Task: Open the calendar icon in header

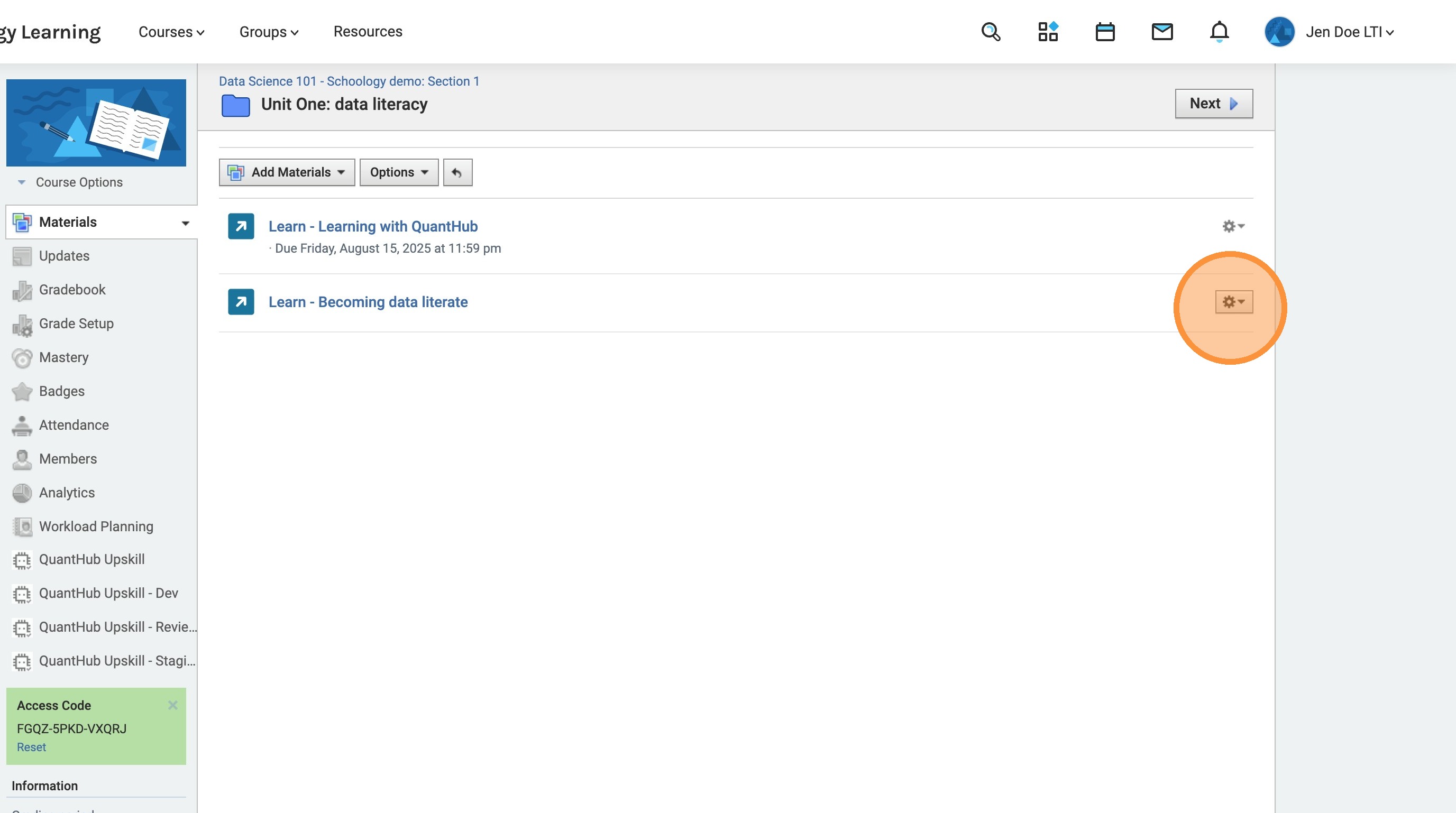Action: (1104, 32)
